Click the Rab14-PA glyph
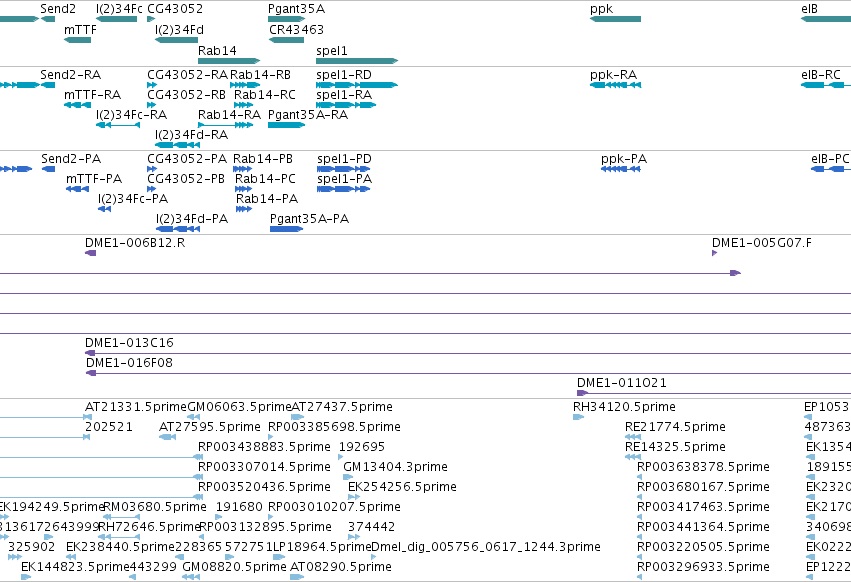This screenshot has width=851, height=582. [x=244, y=209]
